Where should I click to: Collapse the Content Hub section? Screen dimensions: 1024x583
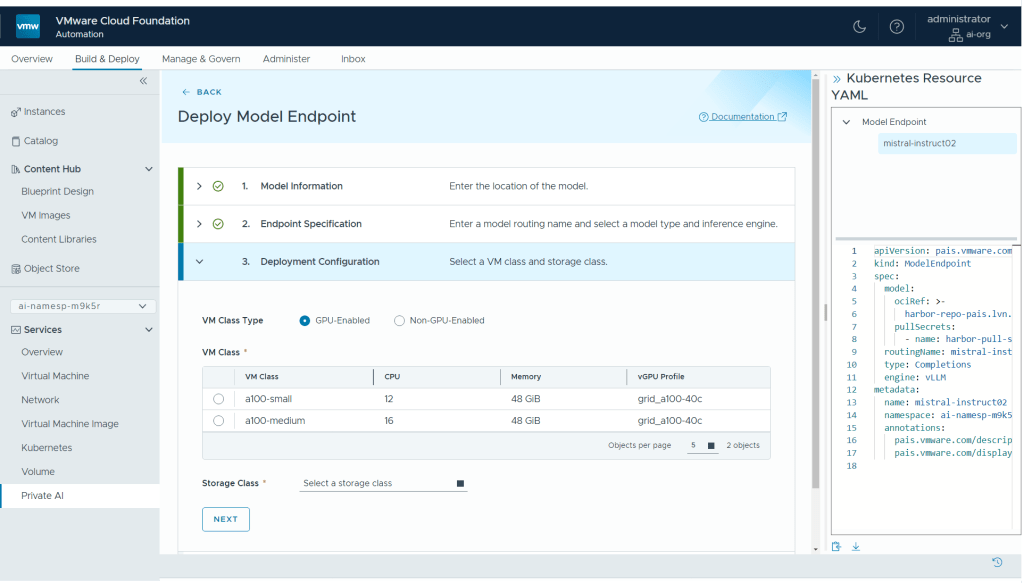pyautogui.click(x=149, y=169)
